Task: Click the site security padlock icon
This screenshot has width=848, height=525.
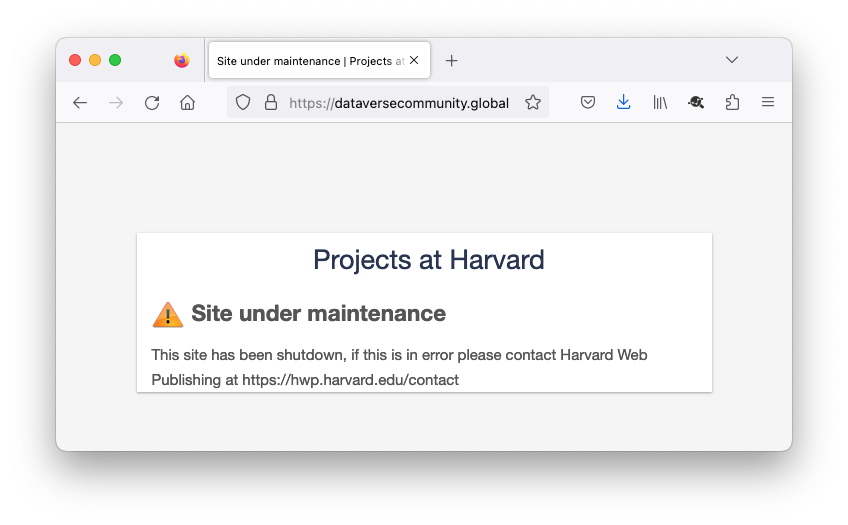Action: [270, 102]
